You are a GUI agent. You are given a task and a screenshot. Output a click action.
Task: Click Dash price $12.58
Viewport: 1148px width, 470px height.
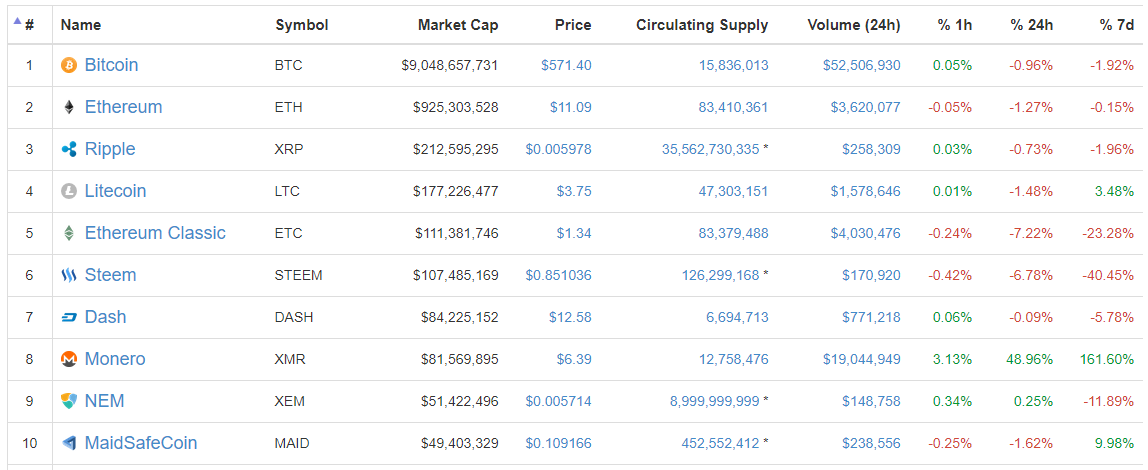(x=570, y=318)
